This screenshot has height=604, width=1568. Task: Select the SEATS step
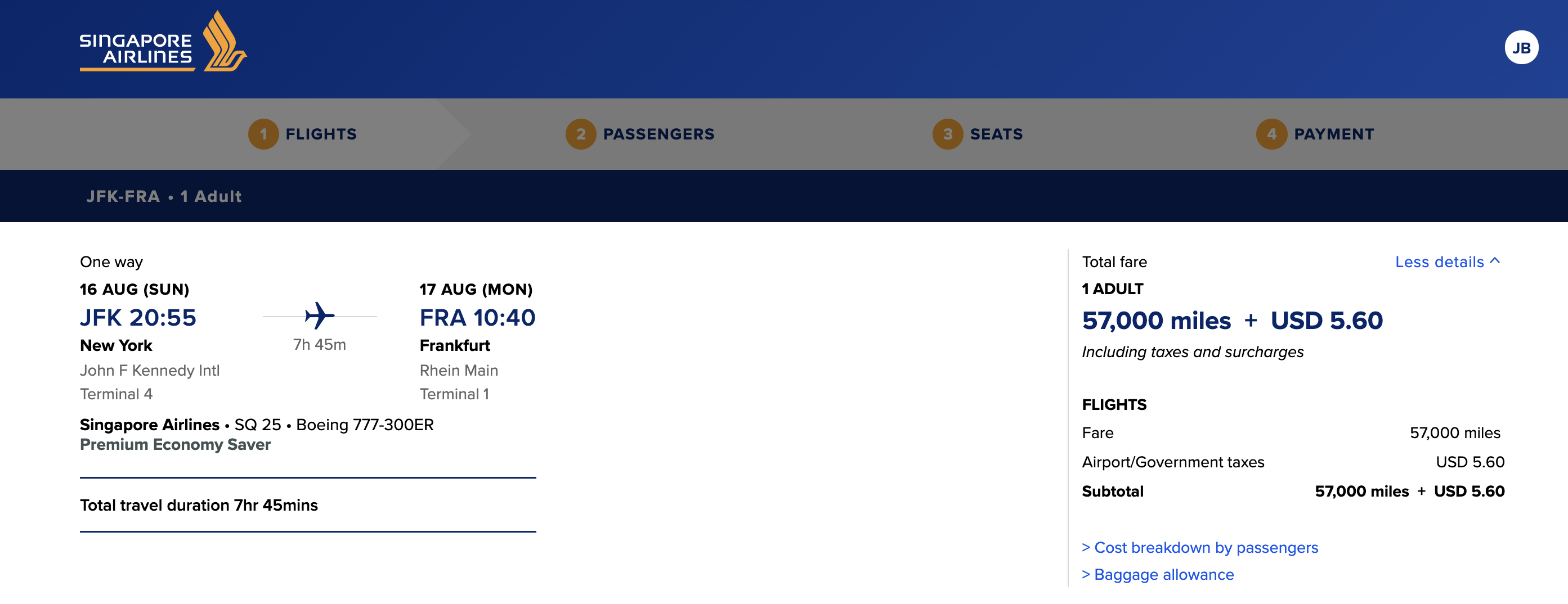(x=996, y=134)
